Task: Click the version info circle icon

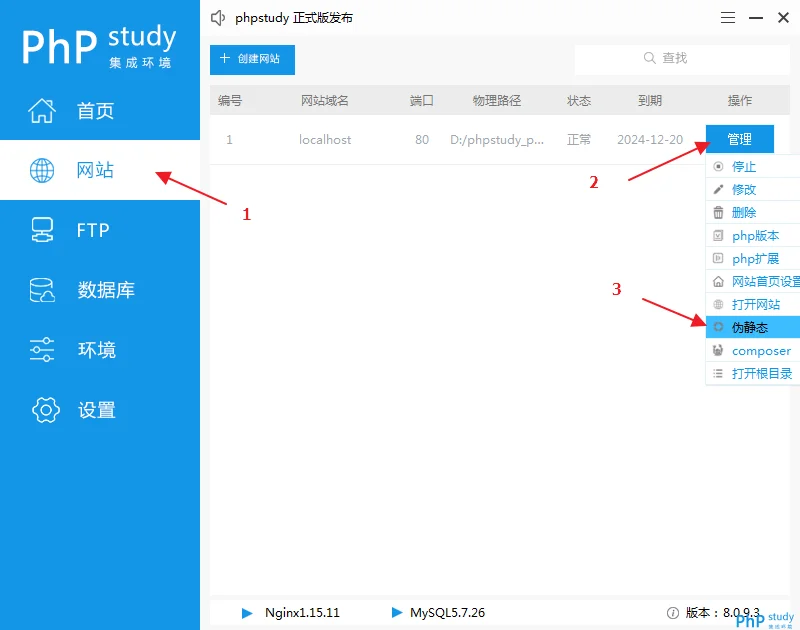Action: click(673, 613)
